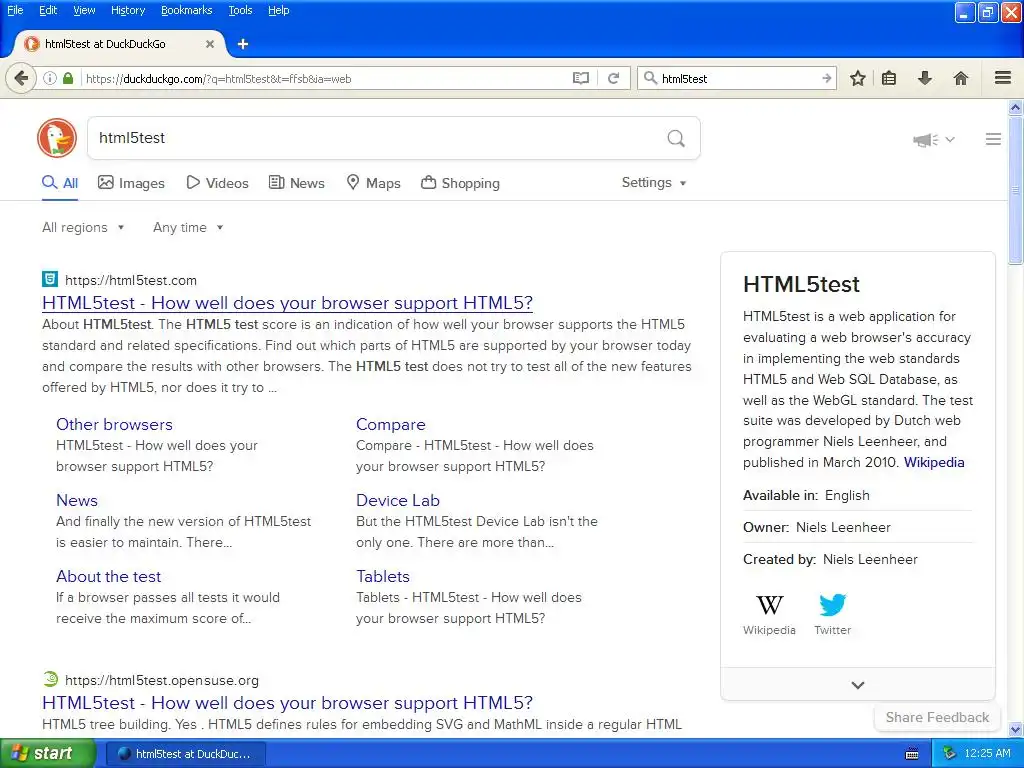
Task: Click the openSUSE result favicon
Action: click(50, 679)
